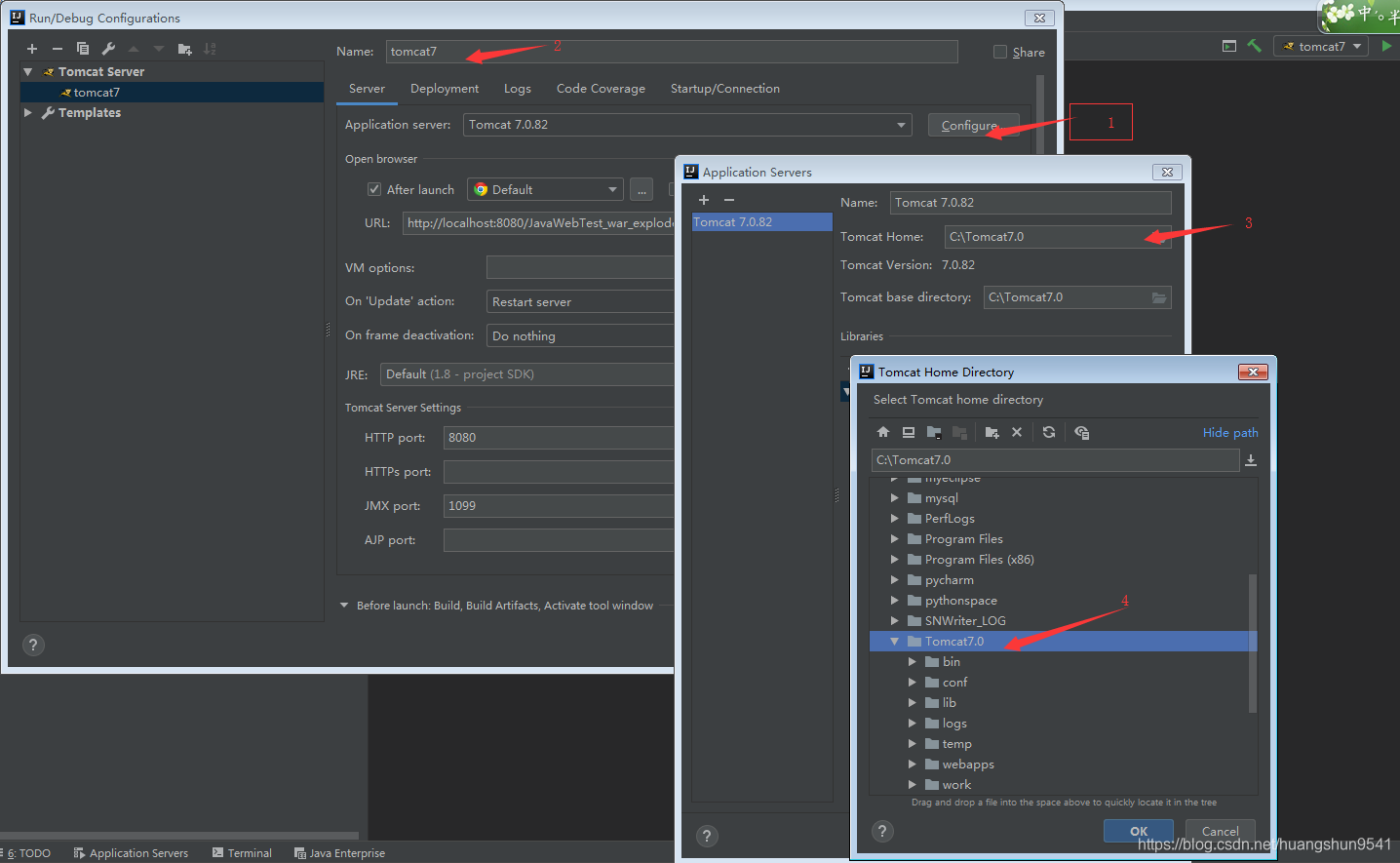
Task: Jump to desktop directory in file chooser
Action: (909, 432)
